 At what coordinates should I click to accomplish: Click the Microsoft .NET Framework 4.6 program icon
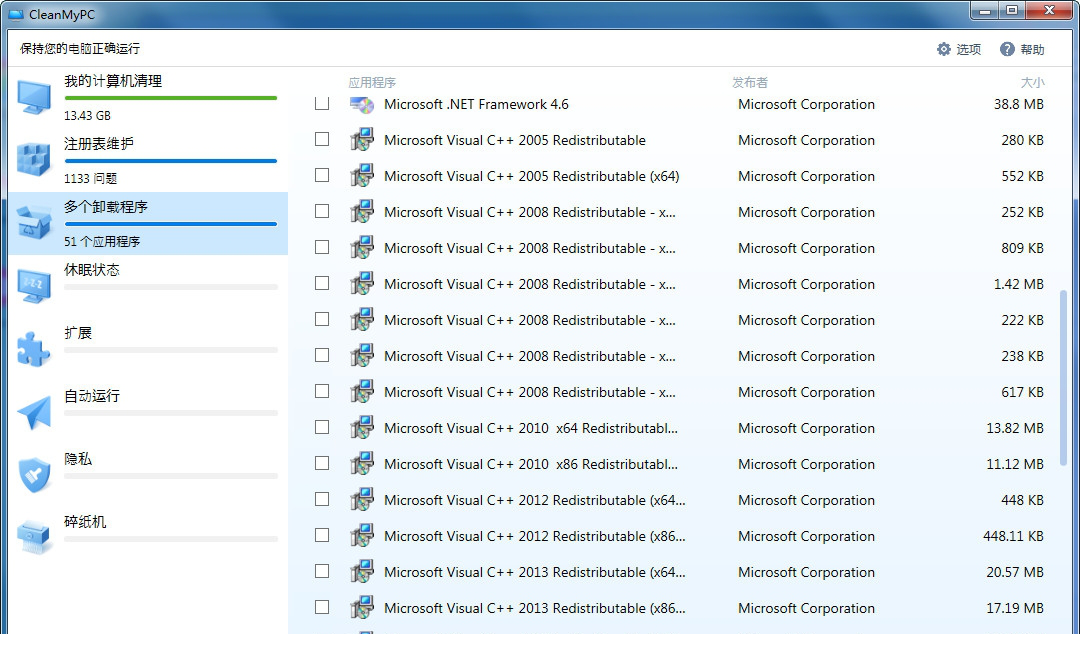click(x=362, y=105)
